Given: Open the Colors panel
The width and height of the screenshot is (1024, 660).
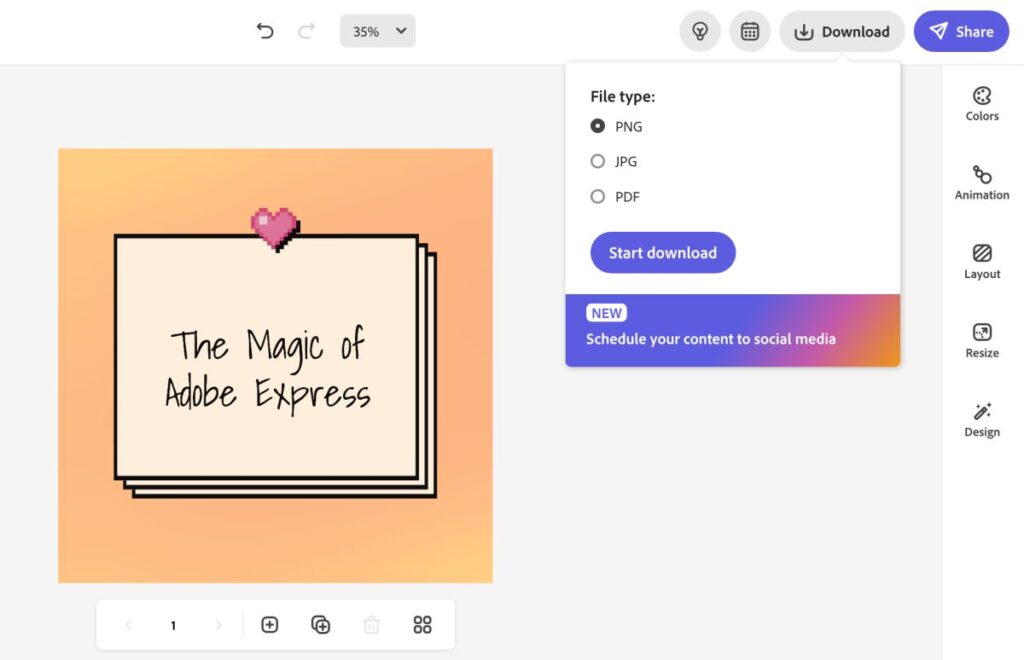Looking at the screenshot, I should click(x=981, y=103).
